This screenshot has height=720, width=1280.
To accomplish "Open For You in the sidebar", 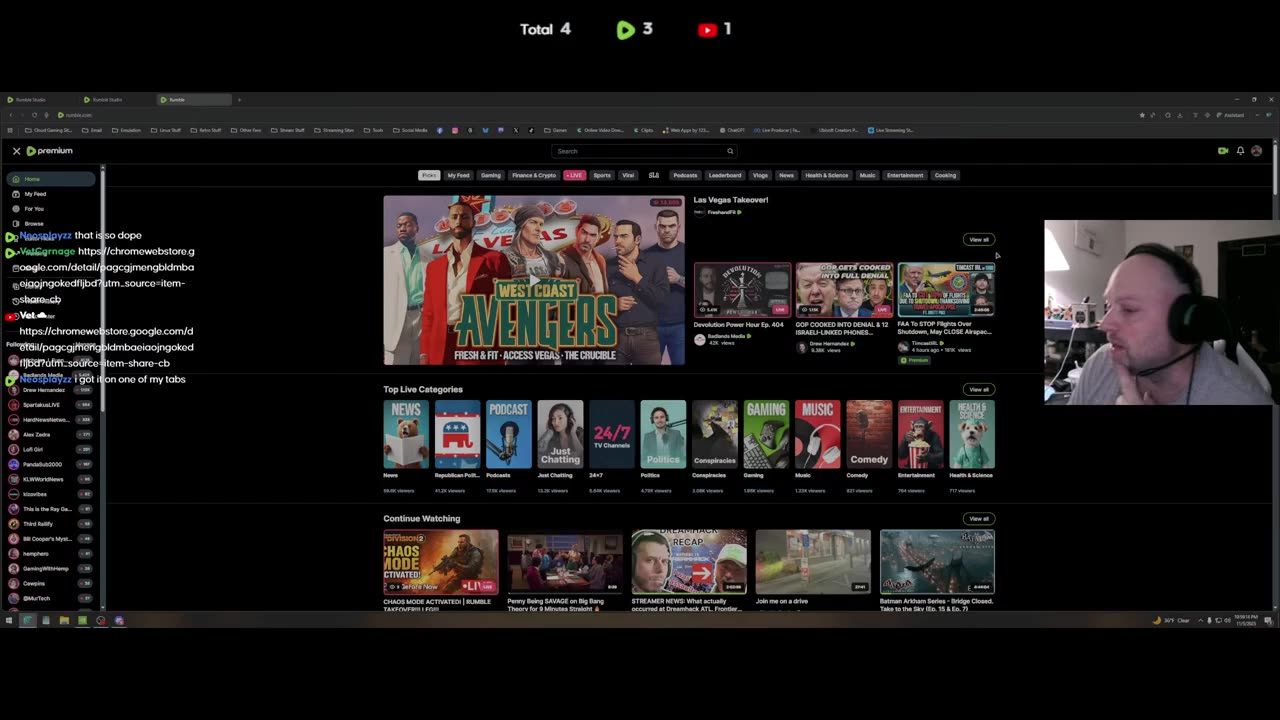I will (x=50, y=209).
